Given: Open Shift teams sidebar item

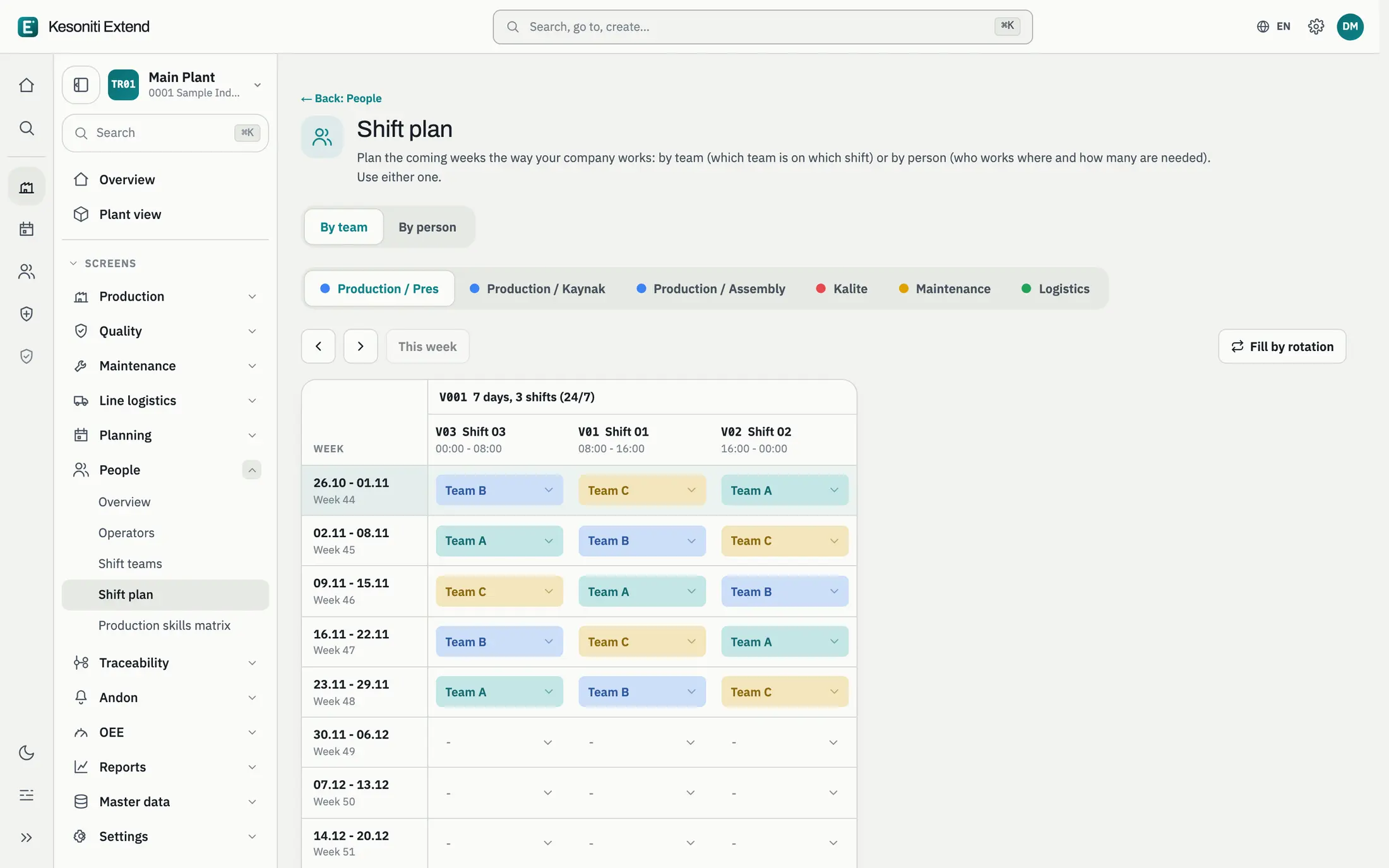Looking at the screenshot, I should pyautogui.click(x=165, y=564).
